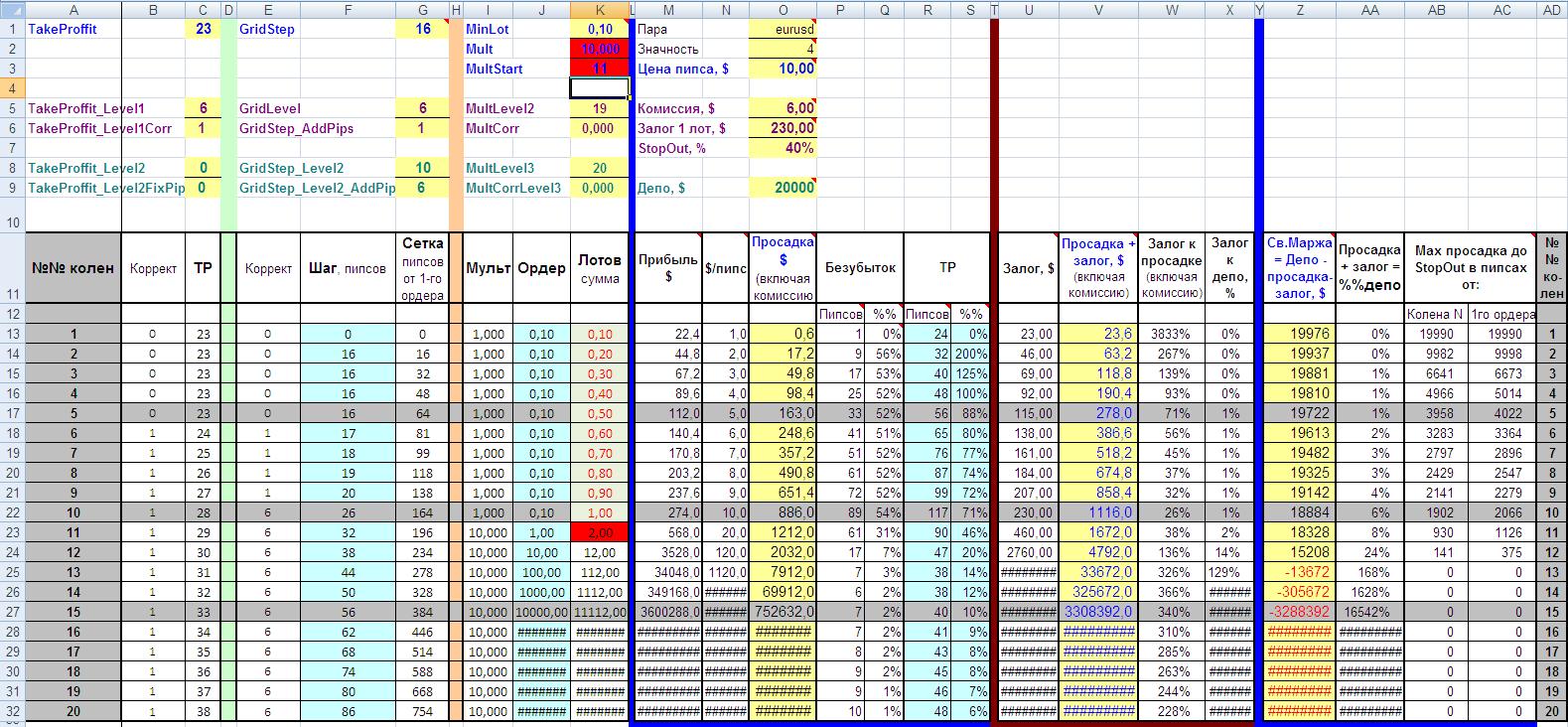This screenshot has width=1568, height=727.
Task: Select the 1го ордера subheader cell
Action: click(1502, 314)
